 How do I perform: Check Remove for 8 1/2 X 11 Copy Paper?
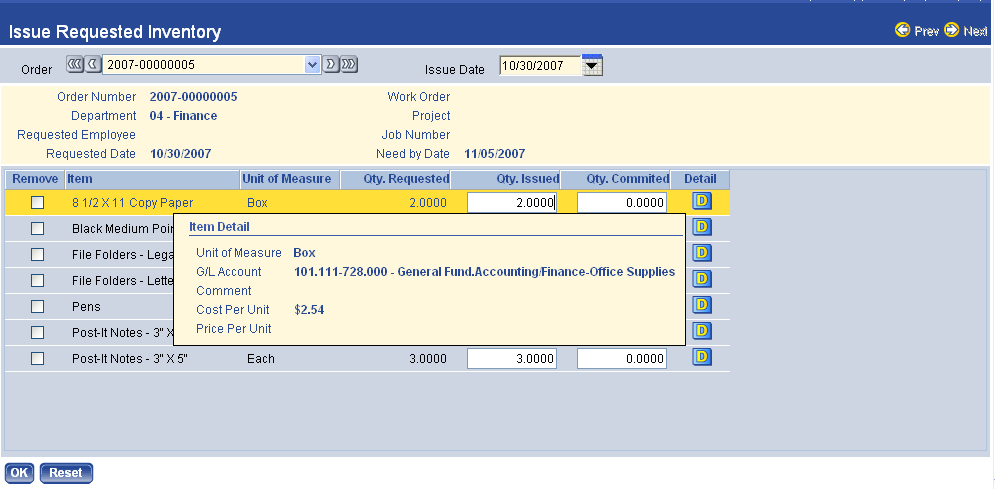click(x=38, y=202)
